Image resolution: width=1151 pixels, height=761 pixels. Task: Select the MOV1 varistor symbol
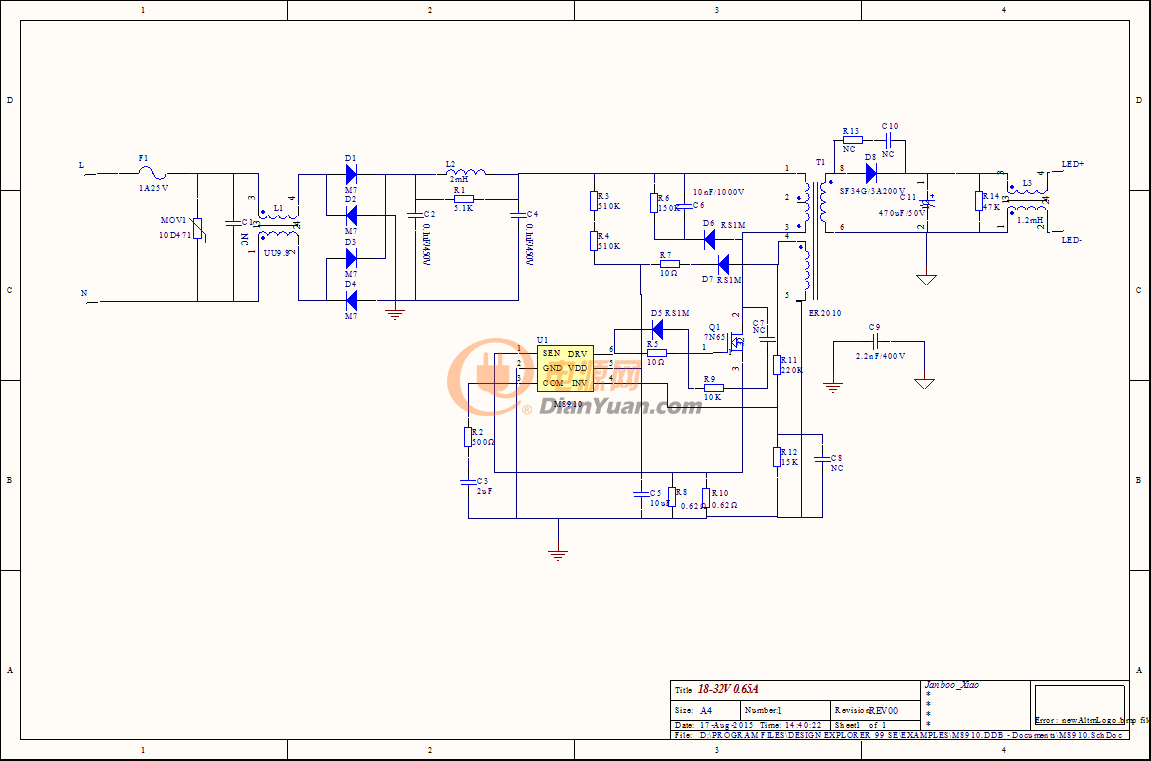[197, 230]
